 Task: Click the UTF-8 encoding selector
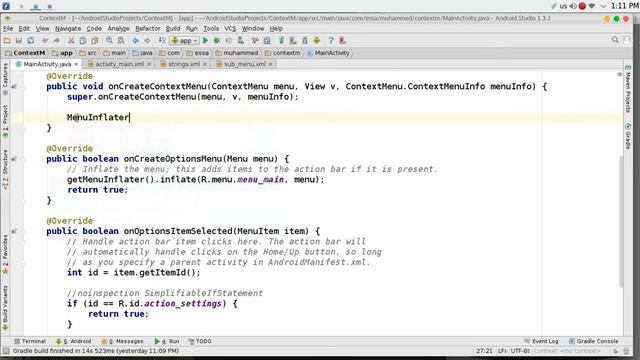coord(520,351)
